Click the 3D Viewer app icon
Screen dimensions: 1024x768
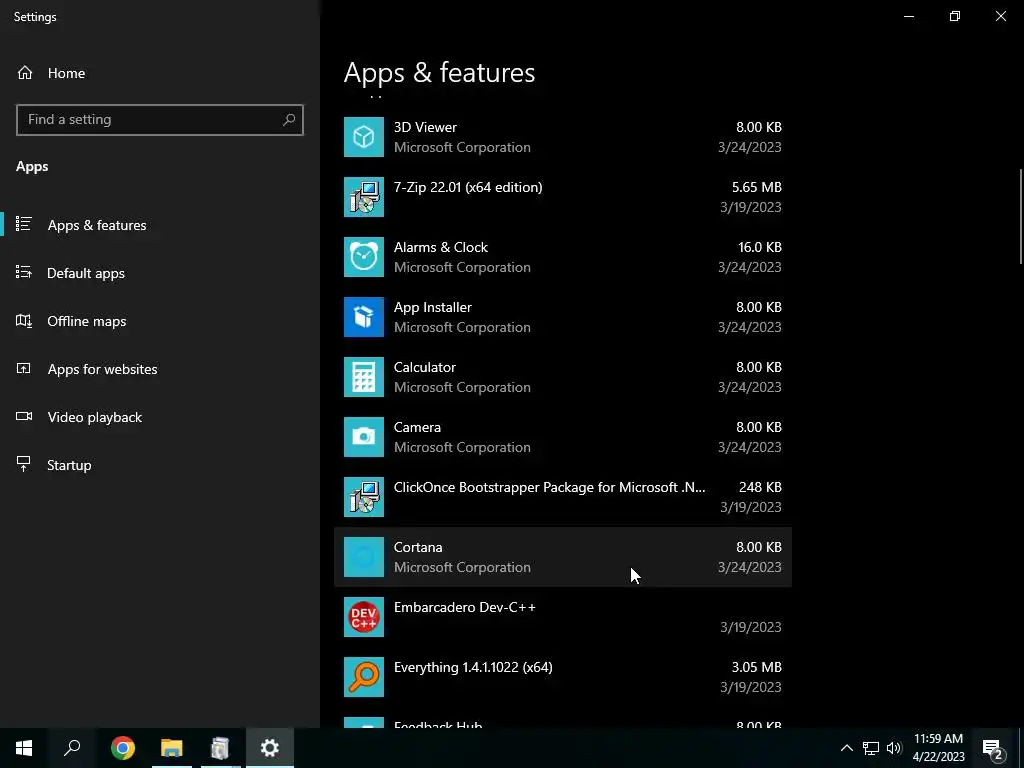pyautogui.click(x=364, y=137)
